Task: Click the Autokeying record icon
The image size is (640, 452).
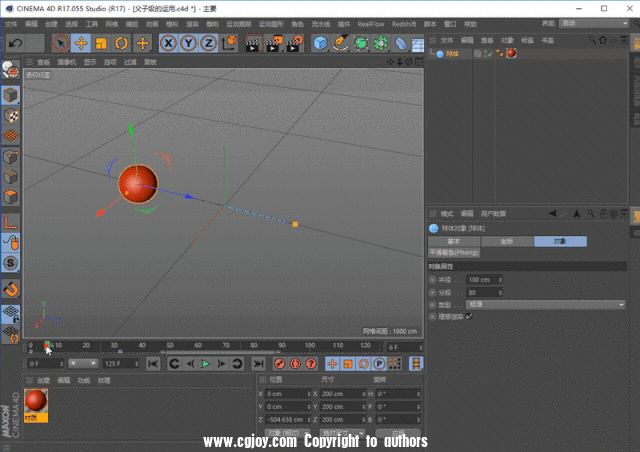Action: pyautogui.click(x=295, y=363)
